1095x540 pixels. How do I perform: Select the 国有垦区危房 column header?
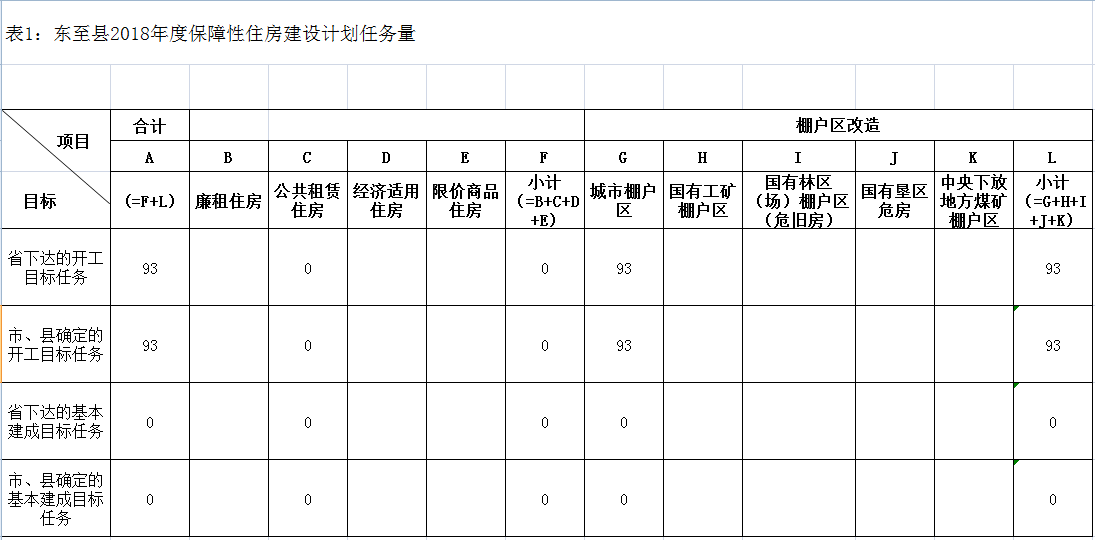point(895,200)
